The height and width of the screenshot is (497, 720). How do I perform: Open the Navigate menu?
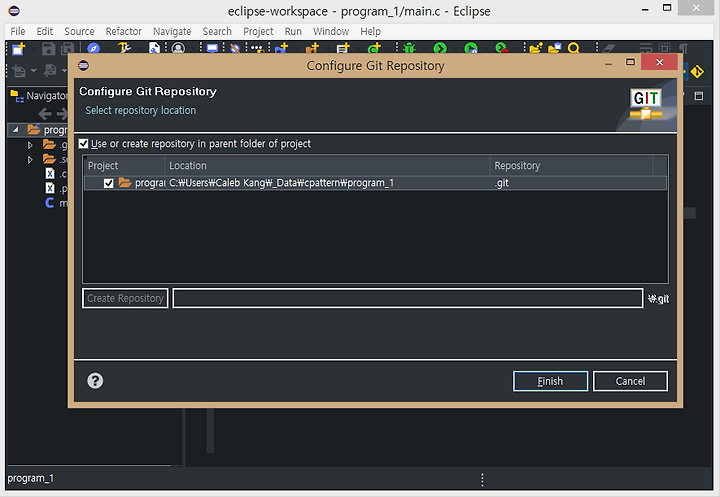point(172,31)
